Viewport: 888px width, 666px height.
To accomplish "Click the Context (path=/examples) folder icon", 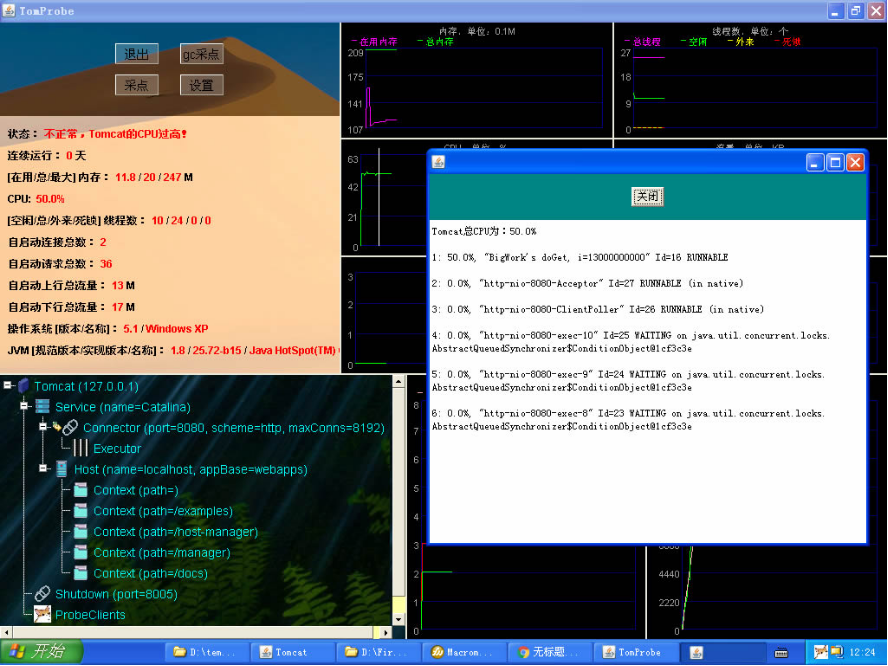I will coord(81,511).
